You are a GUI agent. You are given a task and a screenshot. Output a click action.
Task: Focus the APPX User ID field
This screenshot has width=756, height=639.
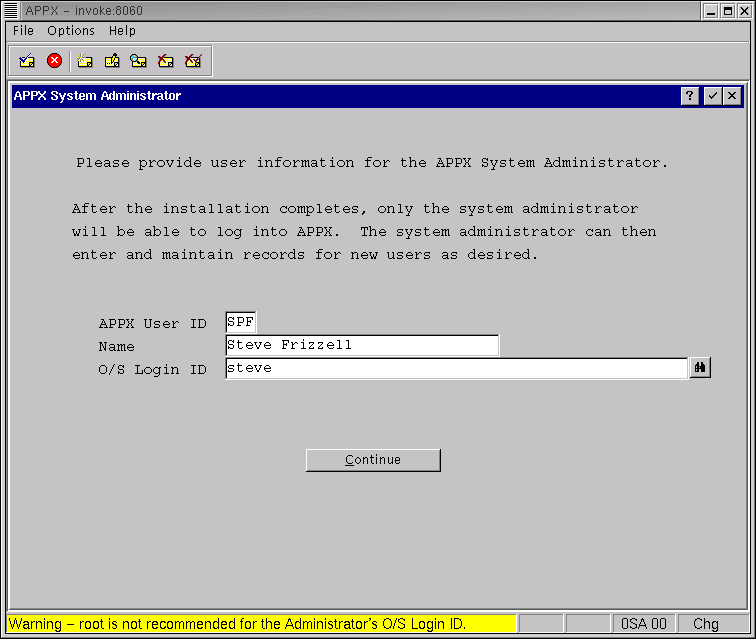[241, 322]
